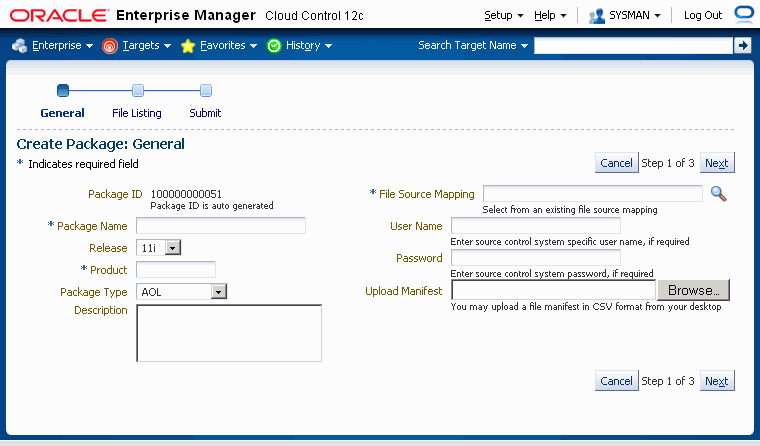Focus the File Source Mapping field
The height and width of the screenshot is (446, 760).
593,193
